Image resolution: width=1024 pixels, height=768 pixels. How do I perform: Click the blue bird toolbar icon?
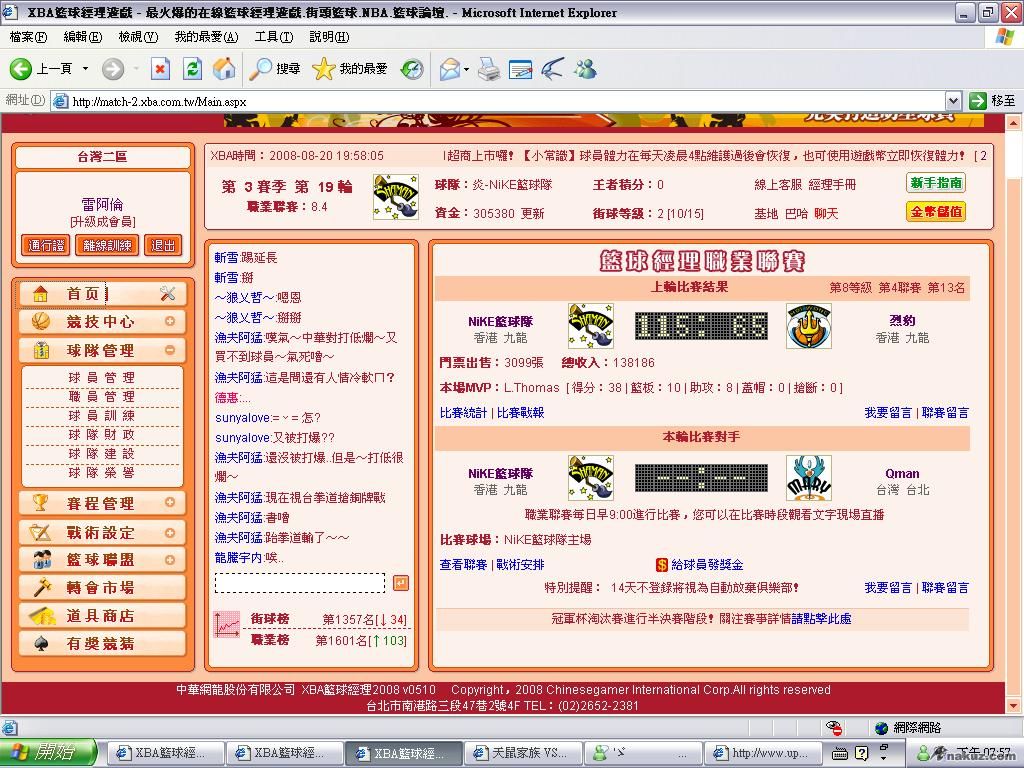pyautogui.click(x=552, y=69)
